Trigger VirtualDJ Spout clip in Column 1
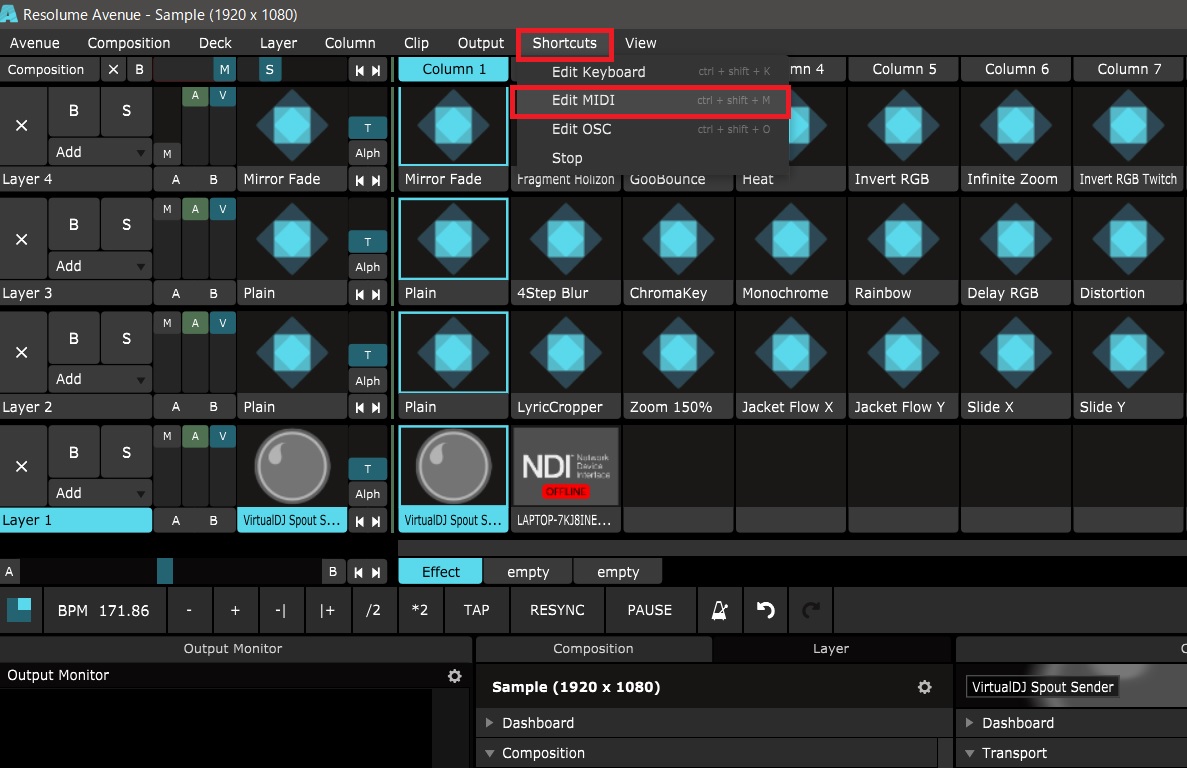 coord(453,466)
